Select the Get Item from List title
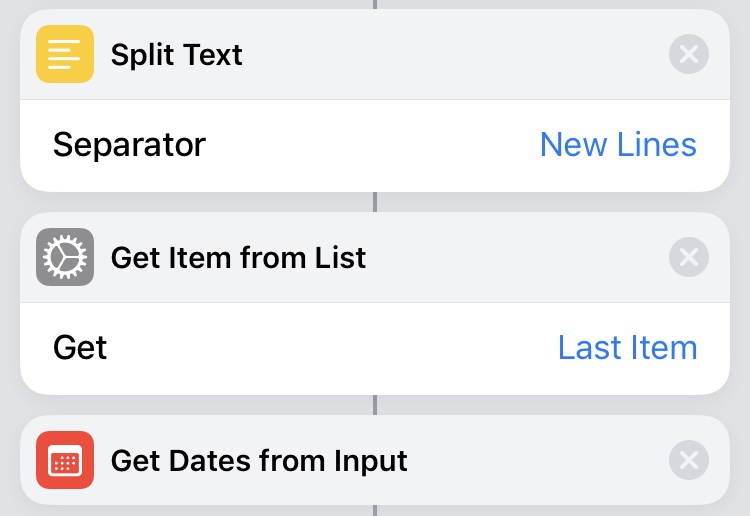The height and width of the screenshot is (516, 750). 238,258
